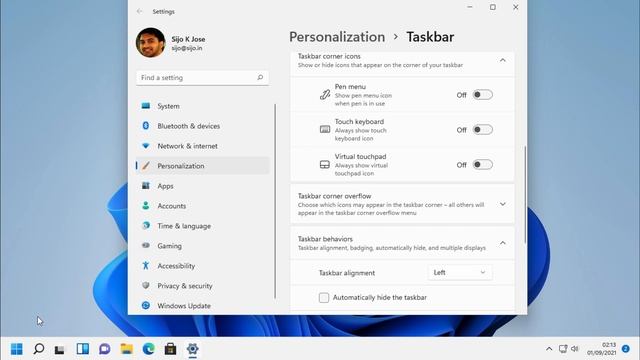Click the Personalization brush icon
Image resolution: width=640 pixels, height=360 pixels.
point(146,166)
